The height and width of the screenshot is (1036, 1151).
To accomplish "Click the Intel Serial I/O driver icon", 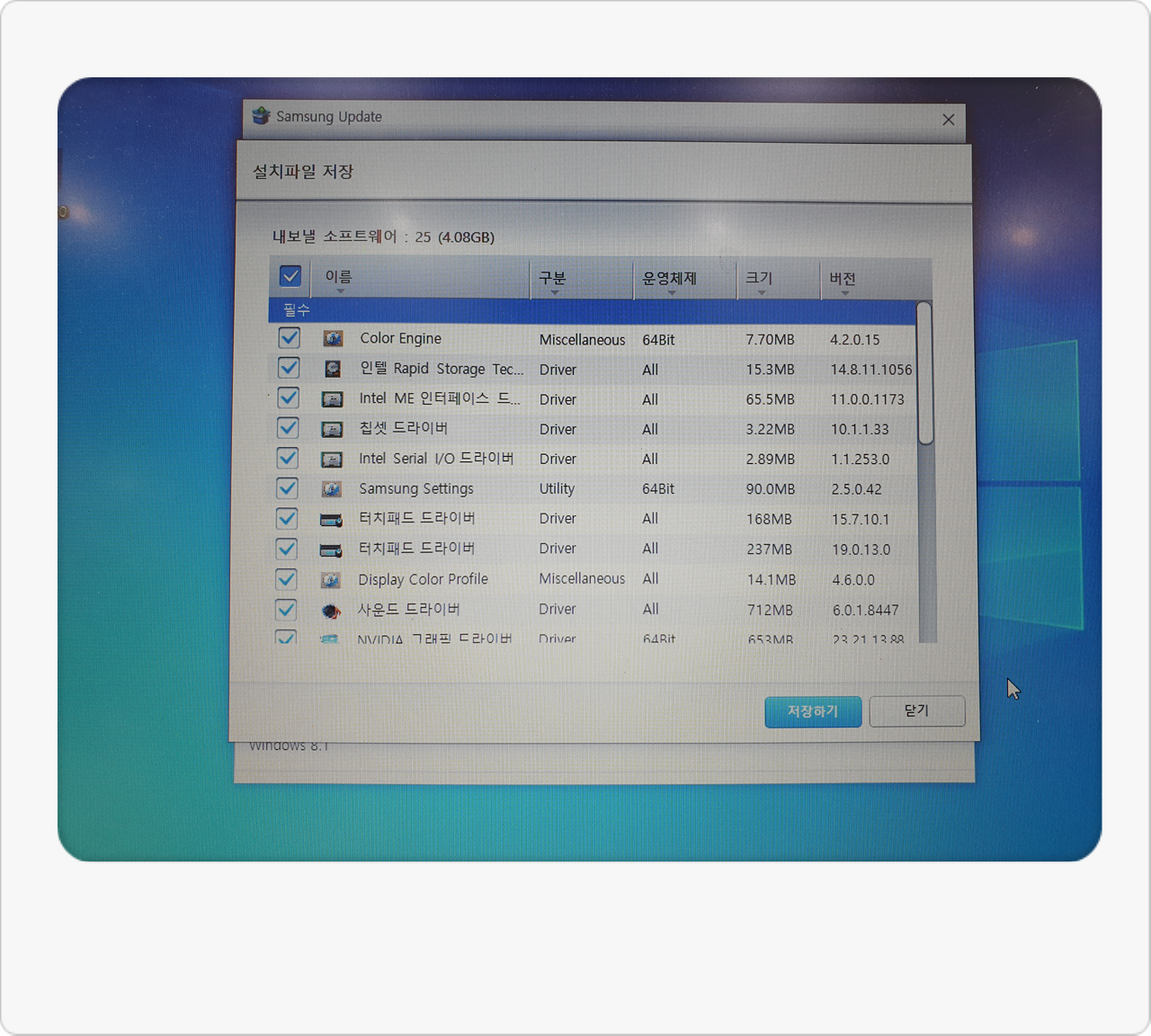I will coord(331,459).
